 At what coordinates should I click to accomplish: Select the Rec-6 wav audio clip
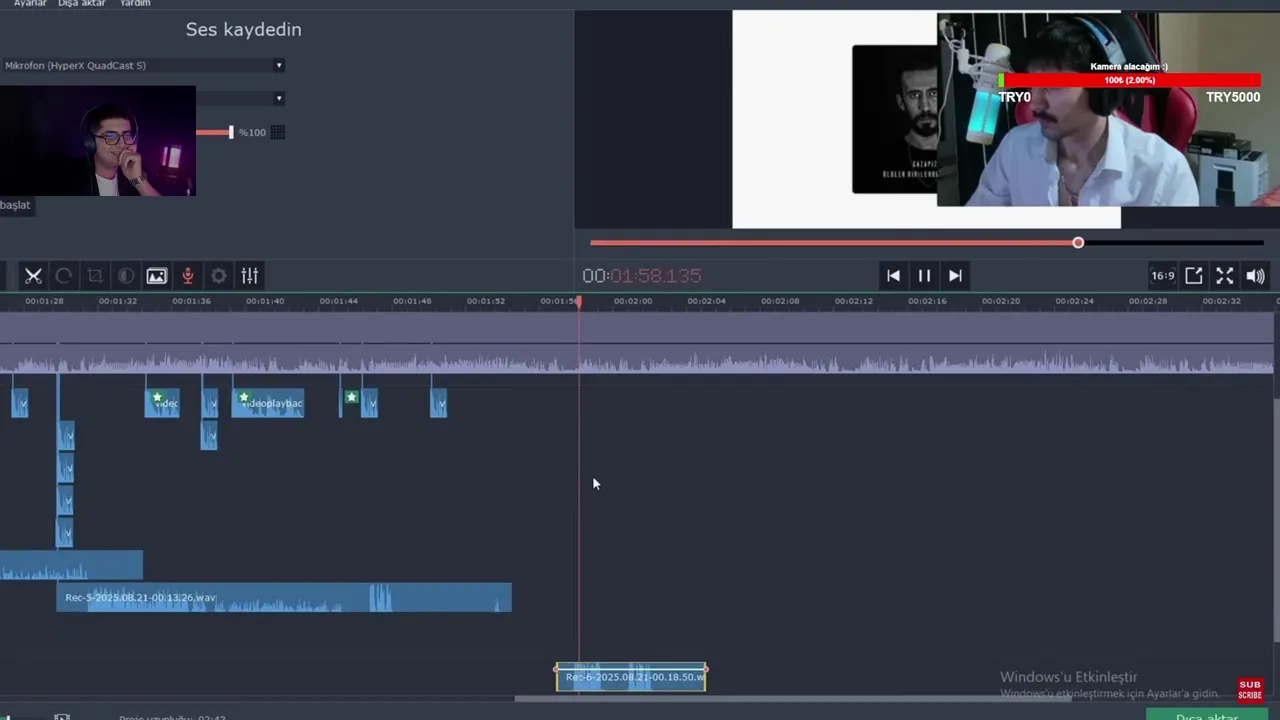click(x=631, y=677)
